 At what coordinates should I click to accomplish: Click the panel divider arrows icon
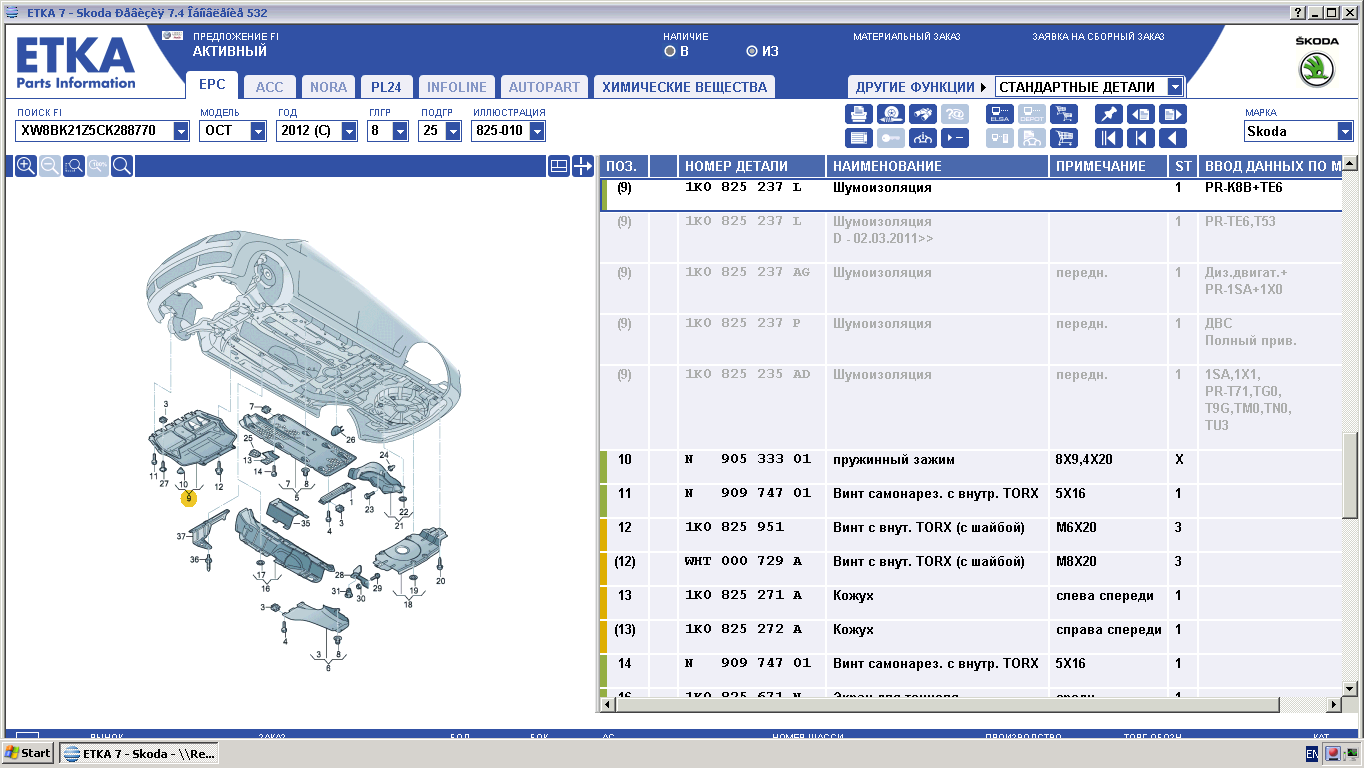tap(583, 166)
